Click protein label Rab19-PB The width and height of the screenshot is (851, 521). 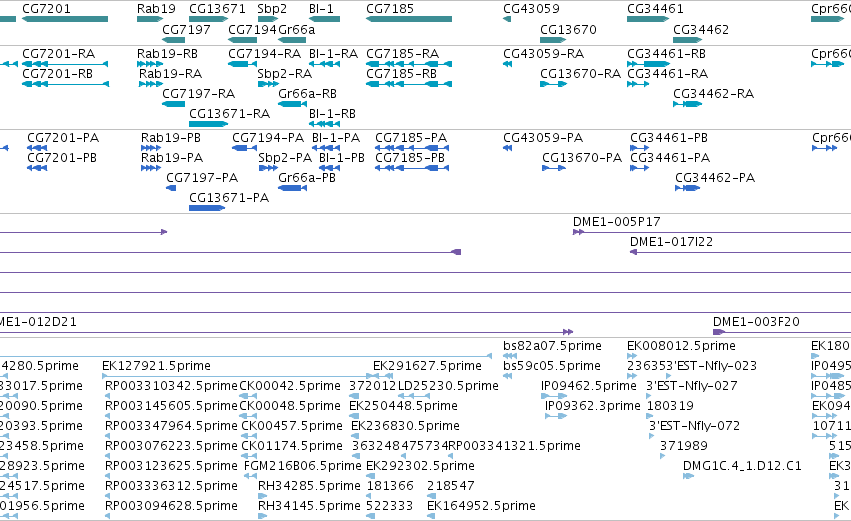pos(171,138)
